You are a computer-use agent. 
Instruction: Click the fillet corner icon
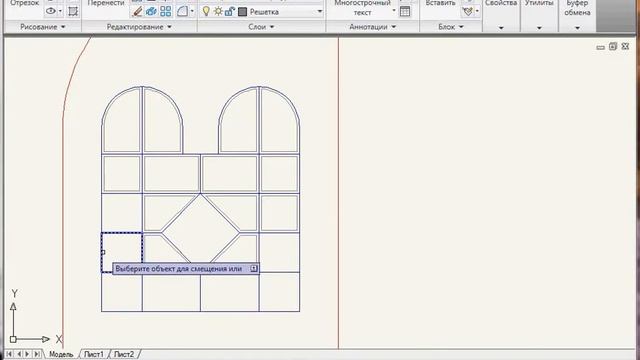pyautogui.click(x=182, y=11)
